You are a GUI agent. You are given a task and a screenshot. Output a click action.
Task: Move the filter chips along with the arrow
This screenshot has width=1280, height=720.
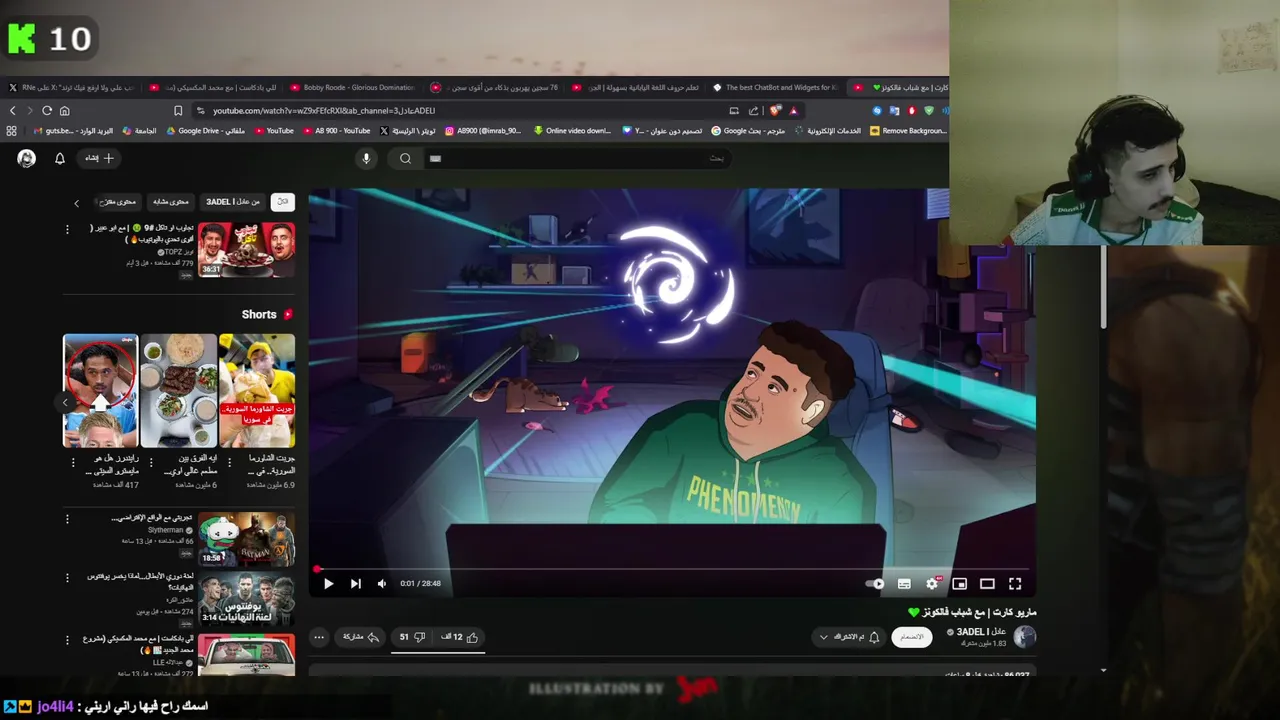76,203
